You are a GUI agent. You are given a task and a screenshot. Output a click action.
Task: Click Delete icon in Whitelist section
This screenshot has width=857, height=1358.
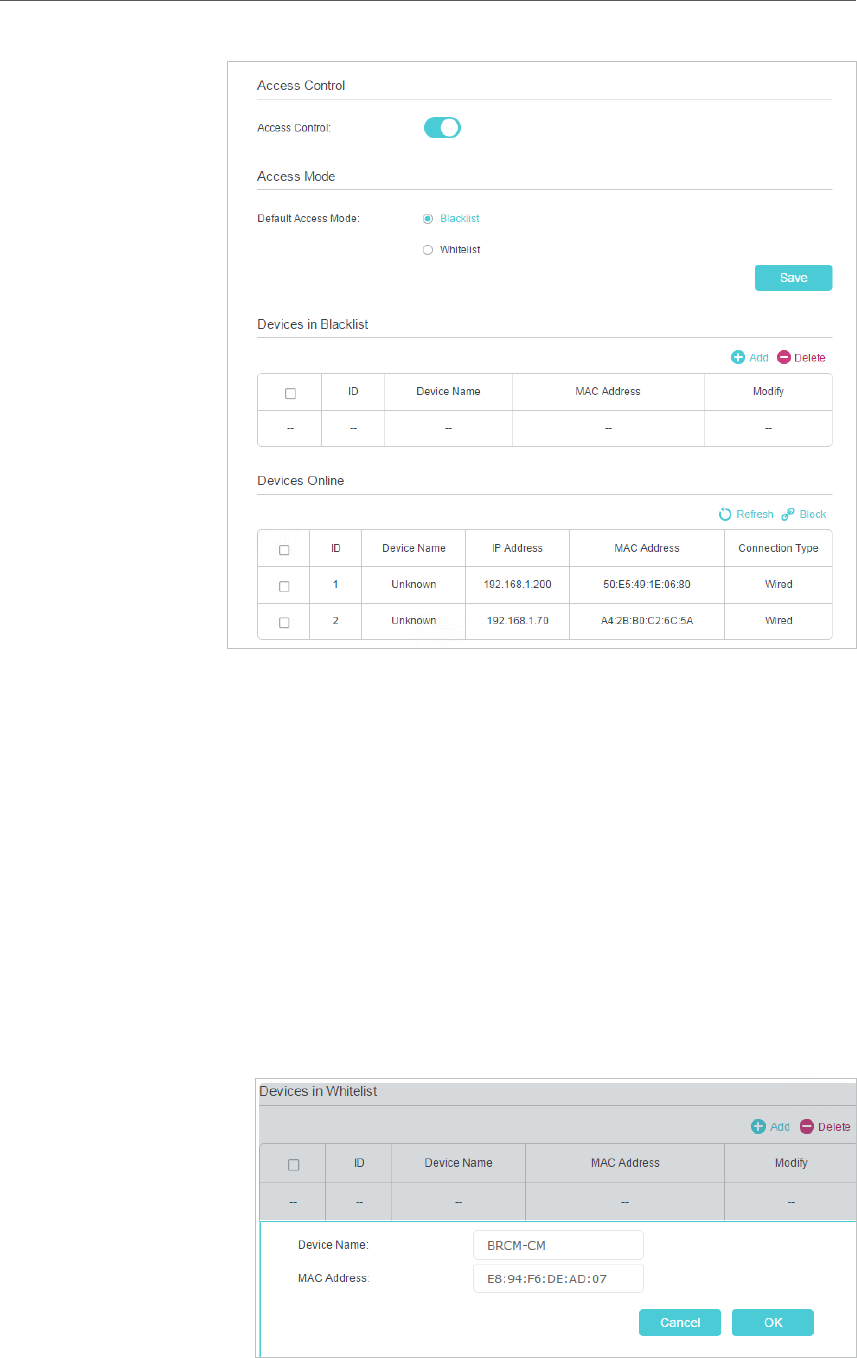(806, 1126)
